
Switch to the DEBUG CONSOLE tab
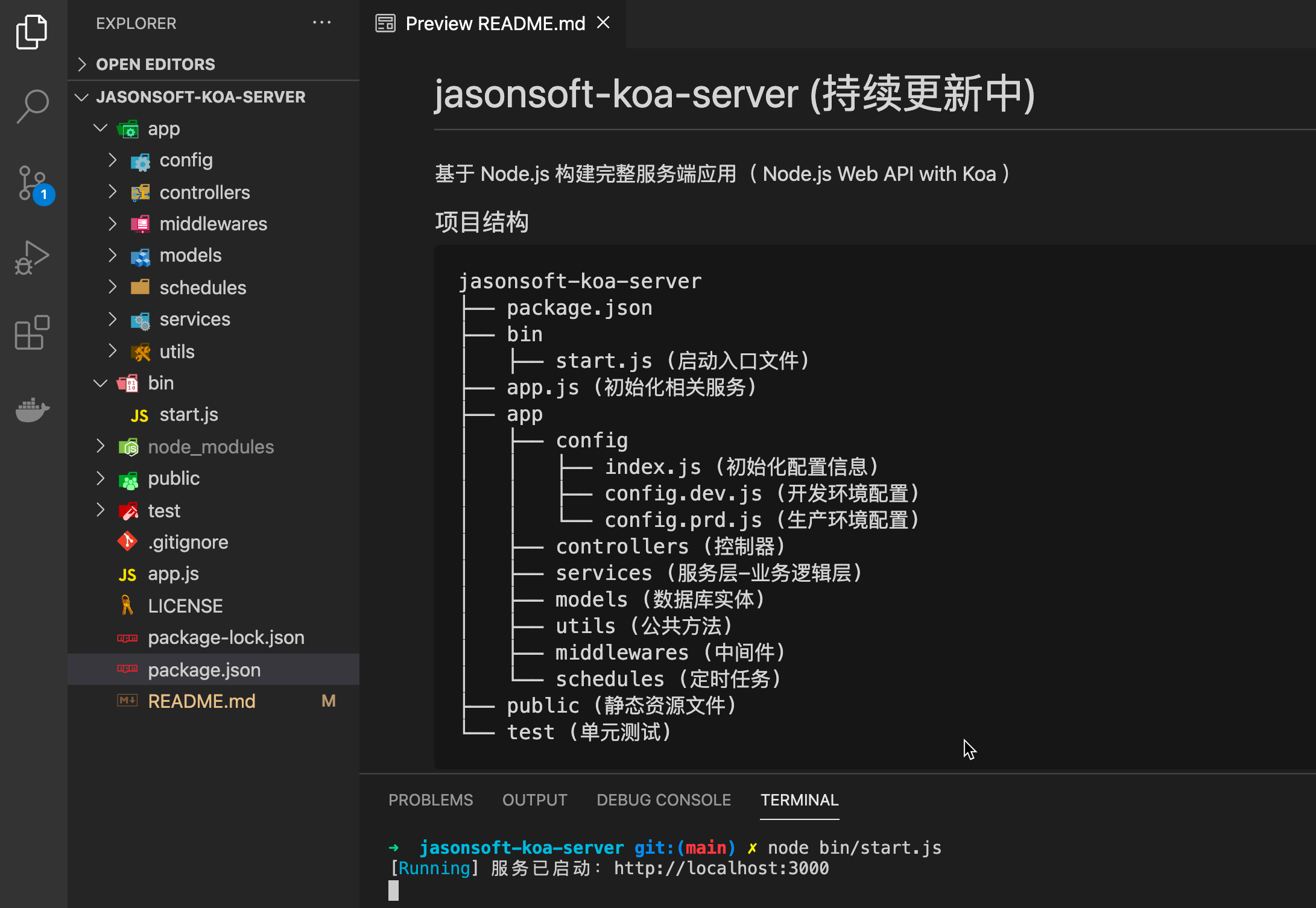[663, 799]
